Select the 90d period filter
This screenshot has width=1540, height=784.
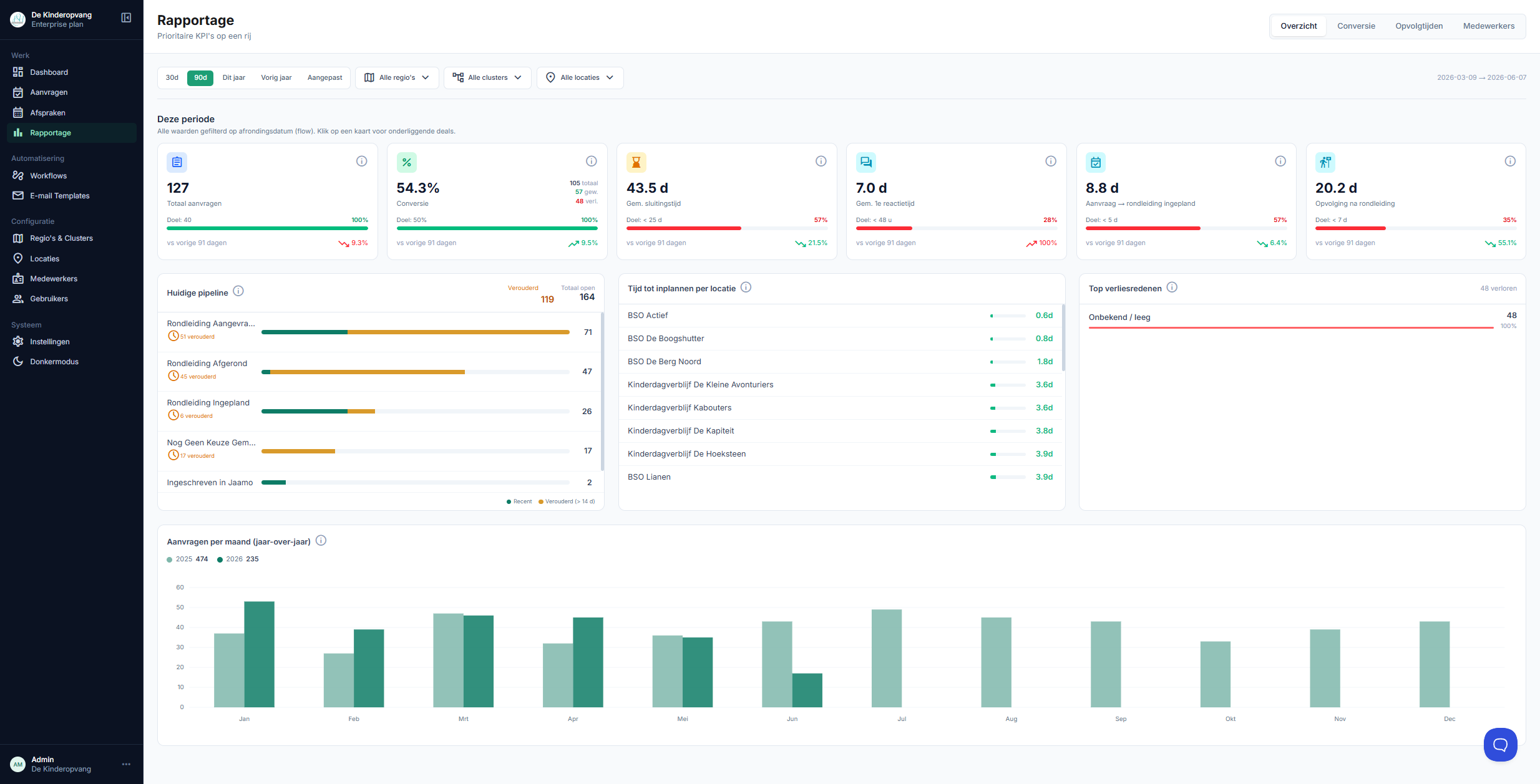pos(200,78)
